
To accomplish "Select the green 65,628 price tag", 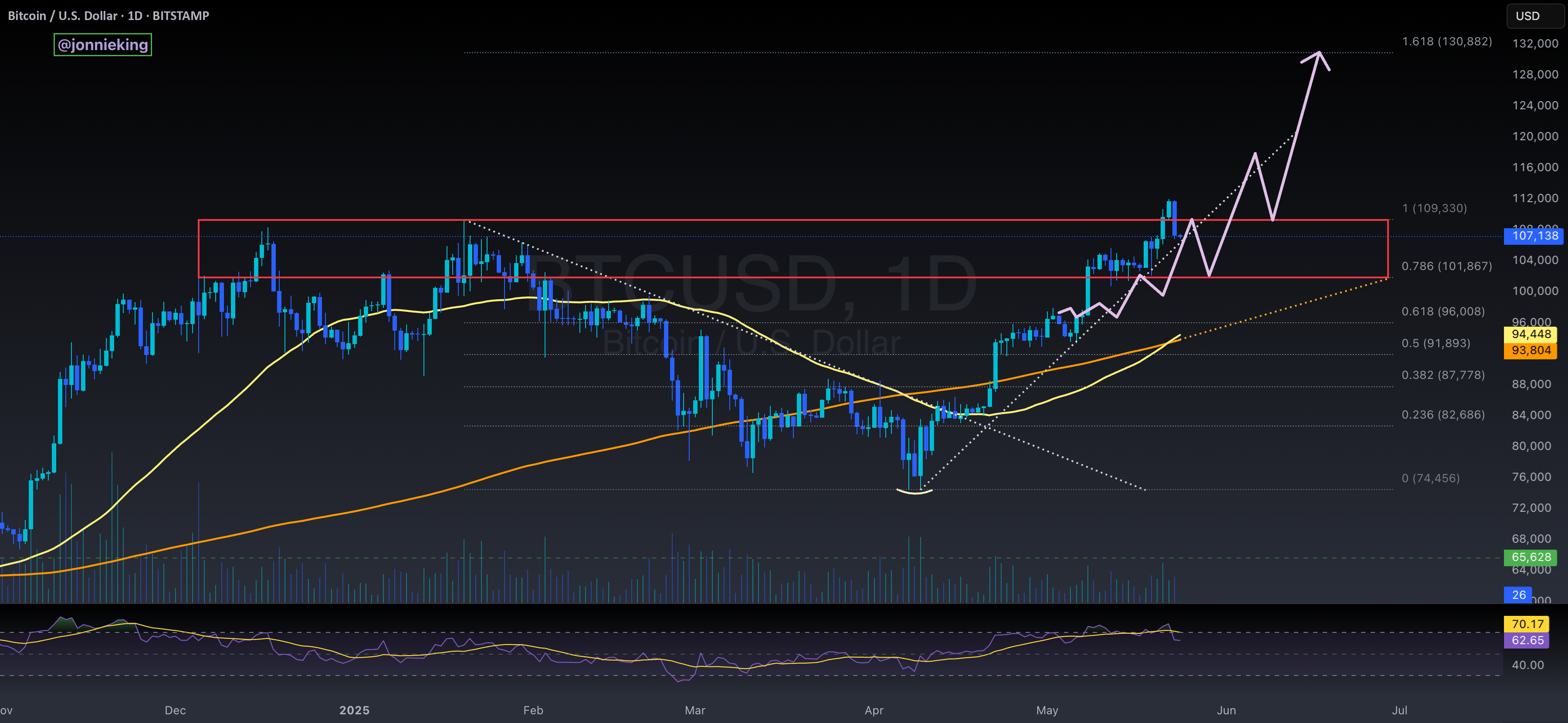I will coord(1530,557).
